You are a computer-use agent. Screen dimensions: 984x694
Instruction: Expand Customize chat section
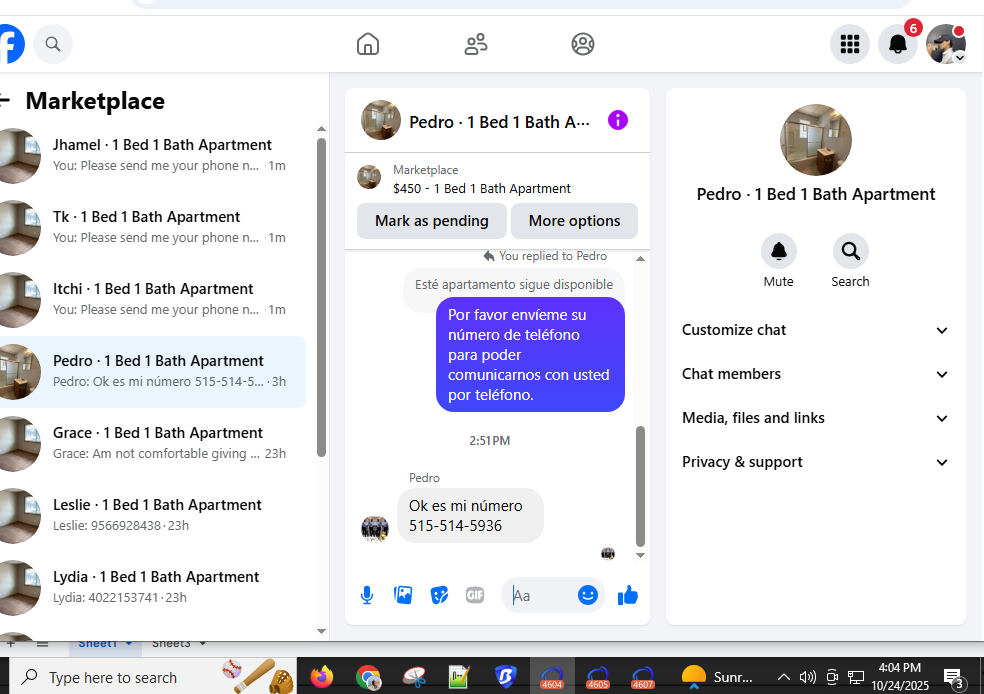click(815, 330)
